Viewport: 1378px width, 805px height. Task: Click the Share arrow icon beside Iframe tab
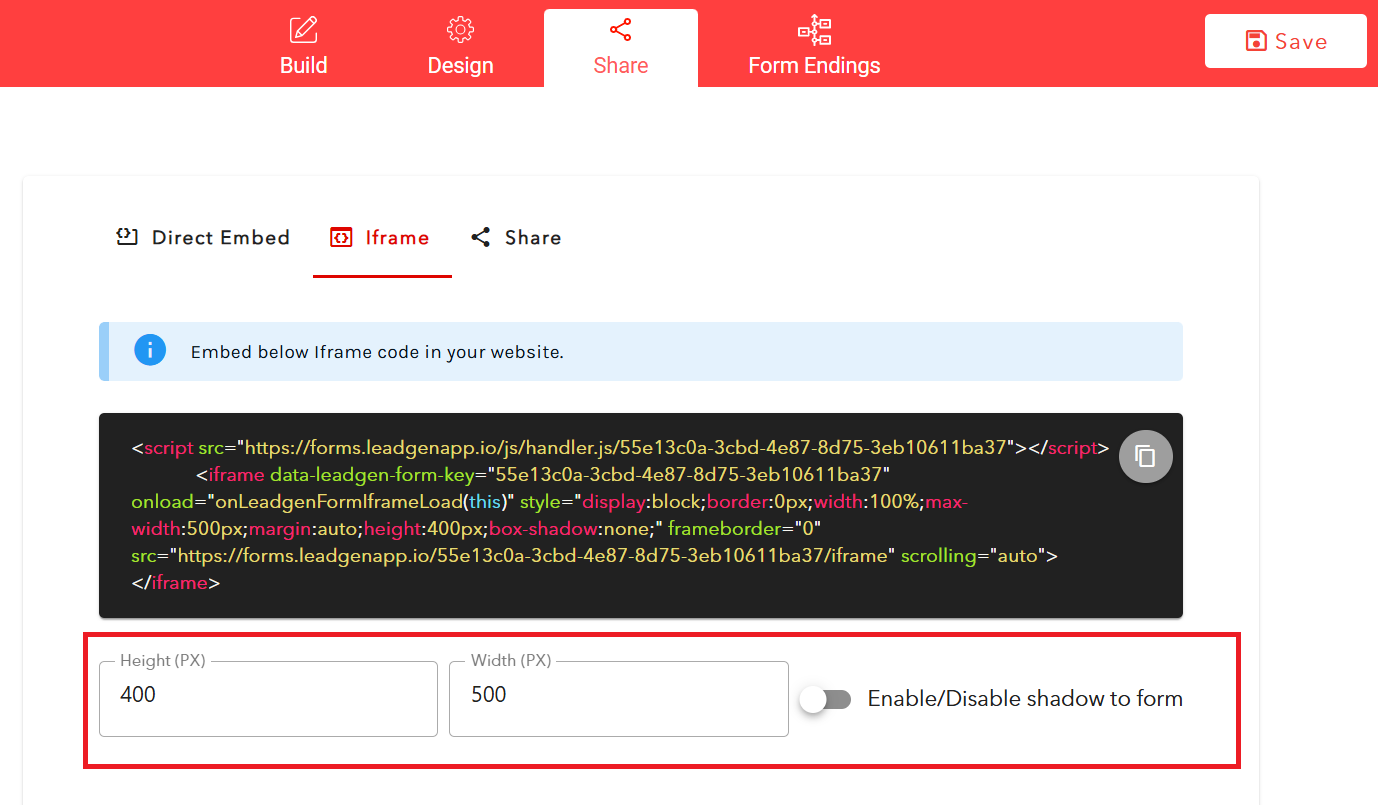coord(480,236)
